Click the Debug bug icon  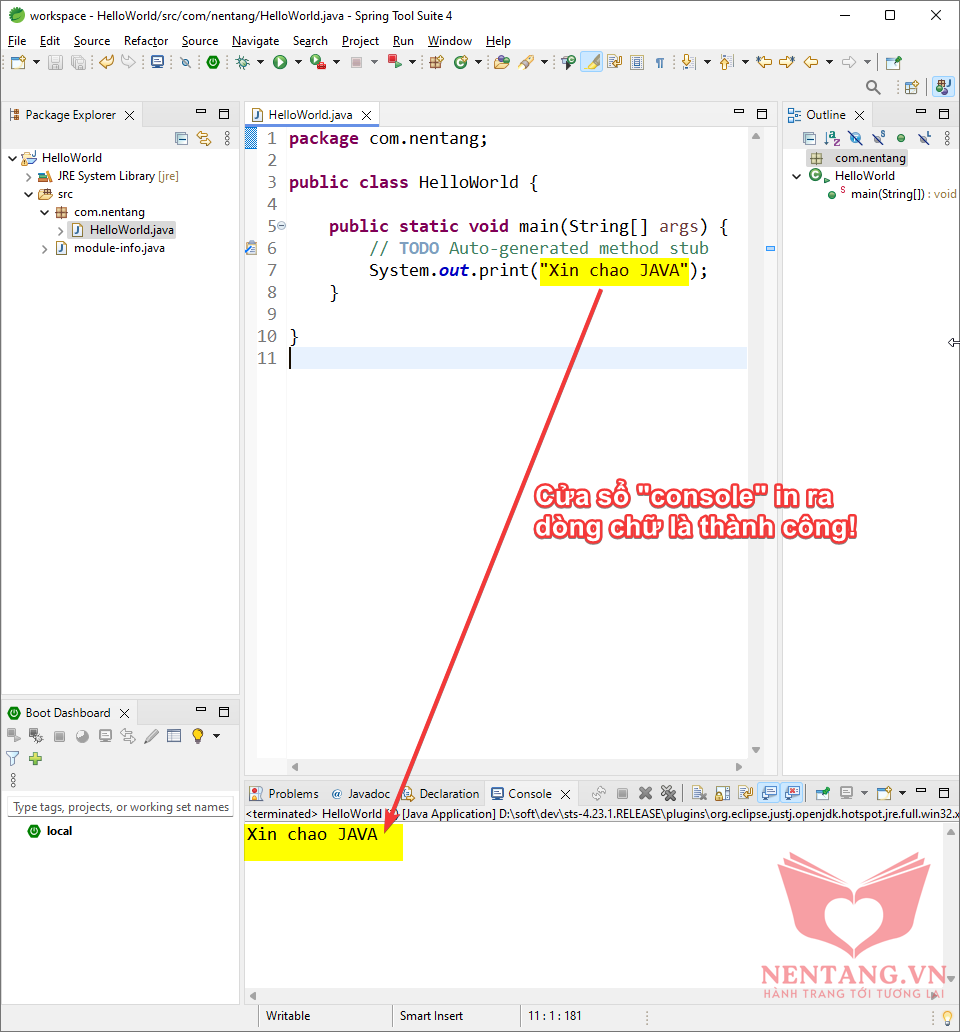point(242,62)
